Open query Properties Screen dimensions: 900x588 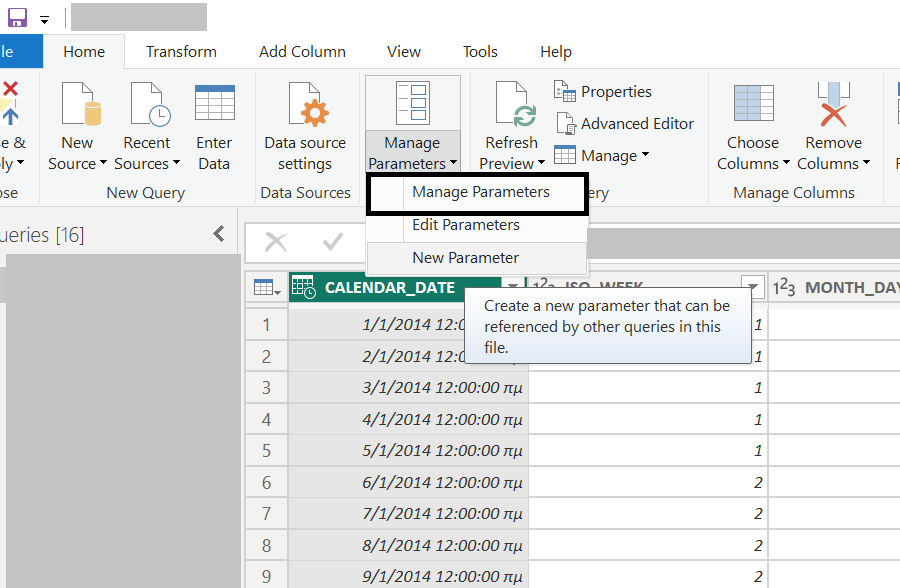click(603, 91)
